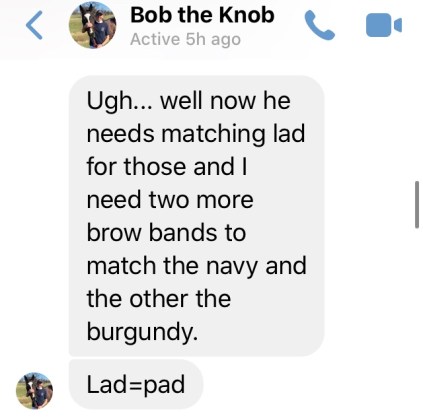The image size is (423, 420).
Task: Click the line reading need two more
Action: point(170,200)
